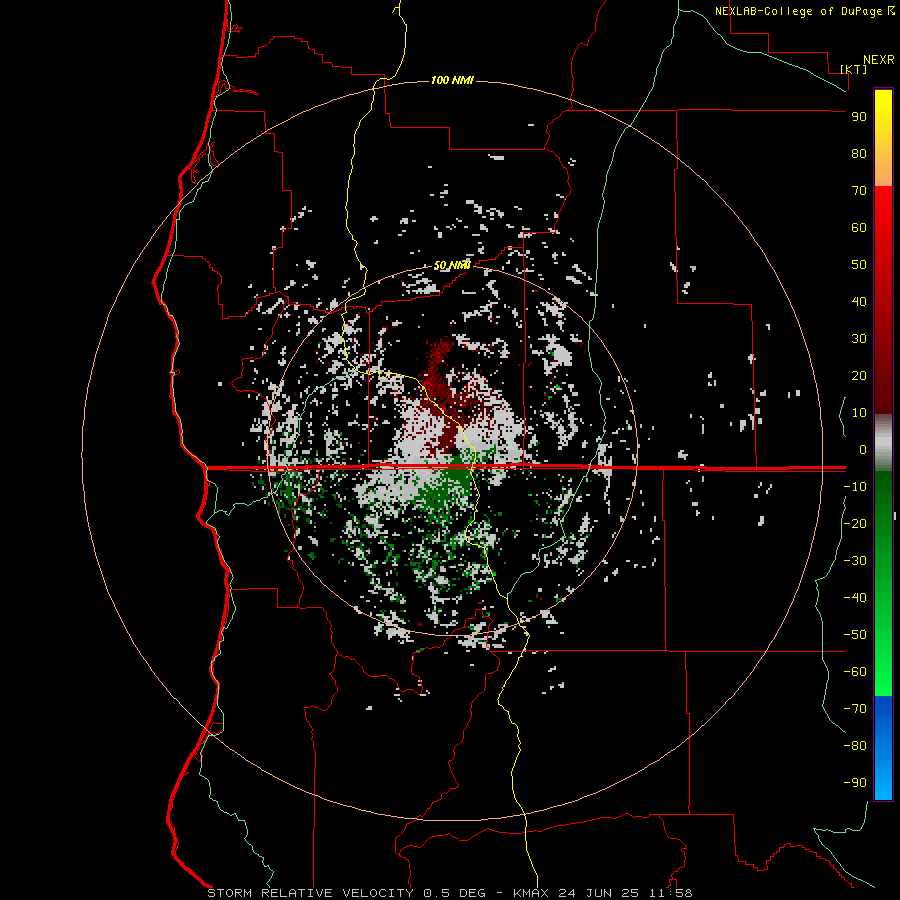Click the blue segment of velocity color bar

pyautogui.click(x=883, y=747)
